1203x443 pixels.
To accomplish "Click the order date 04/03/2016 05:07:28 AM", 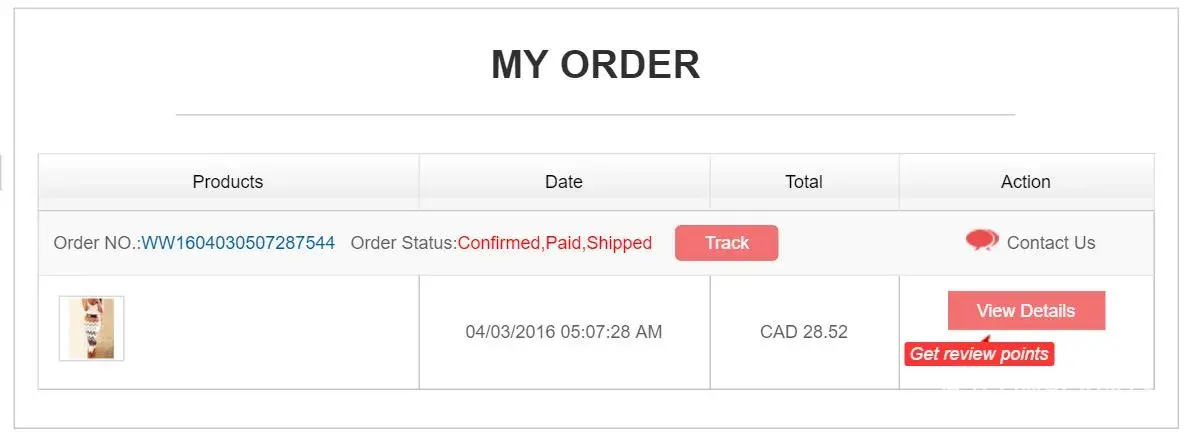I will (x=564, y=332).
